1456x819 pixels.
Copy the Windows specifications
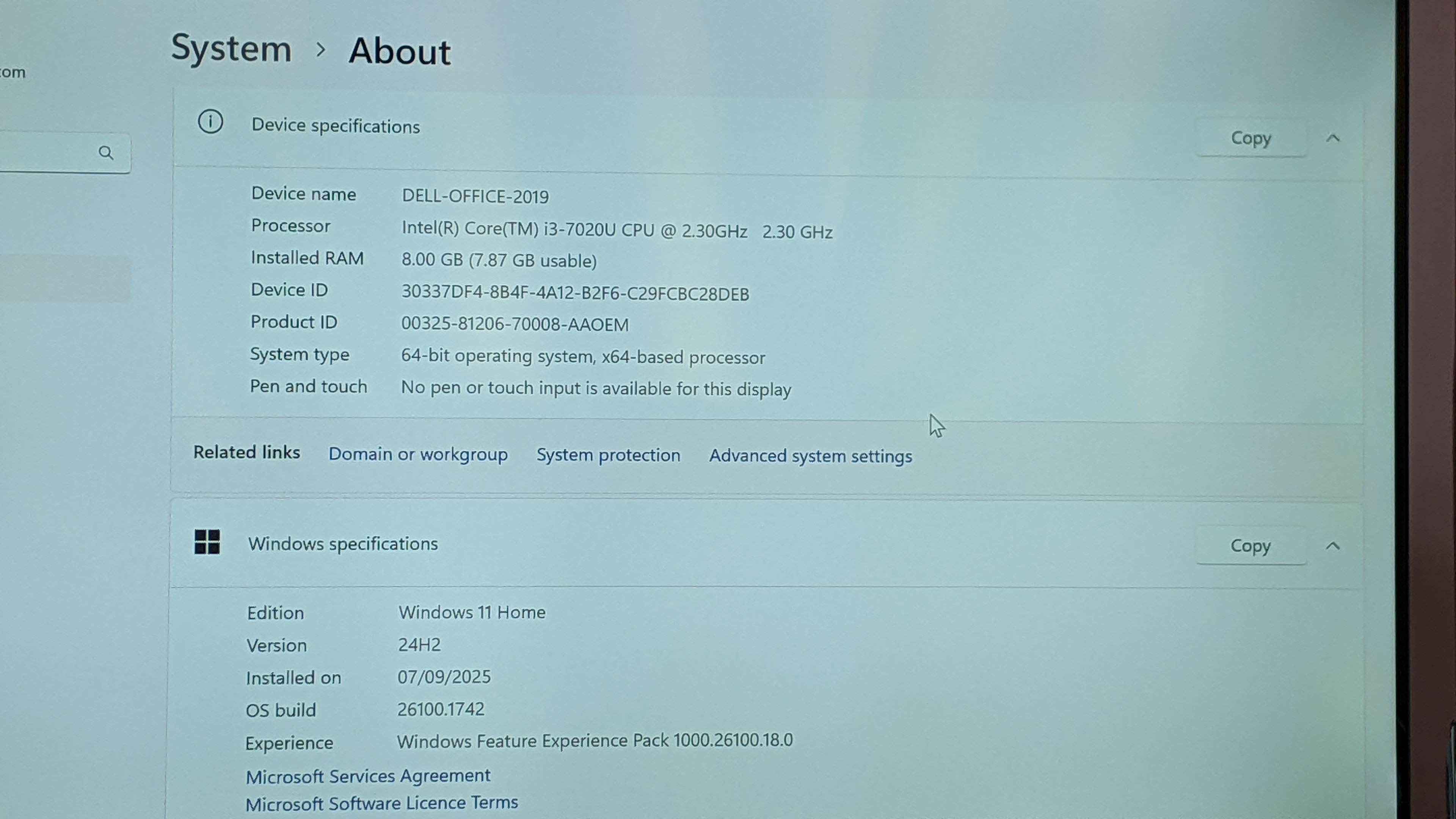[1250, 546]
